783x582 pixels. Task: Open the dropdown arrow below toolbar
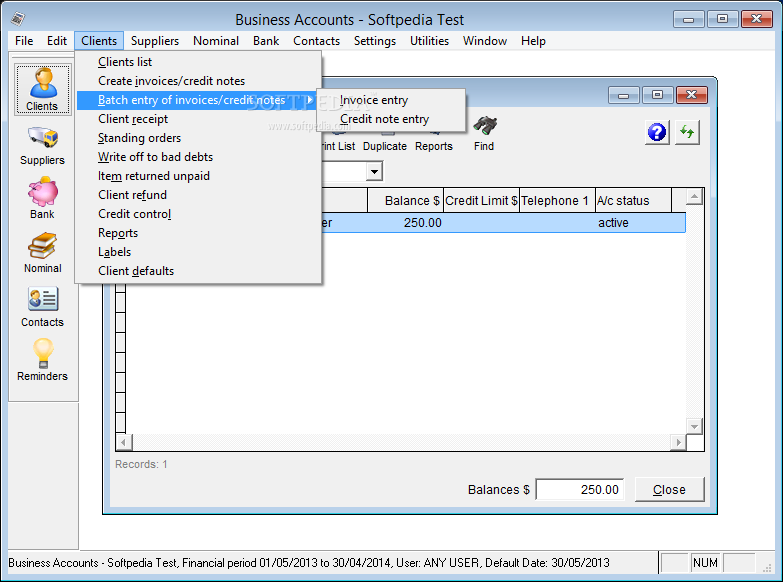(x=374, y=171)
